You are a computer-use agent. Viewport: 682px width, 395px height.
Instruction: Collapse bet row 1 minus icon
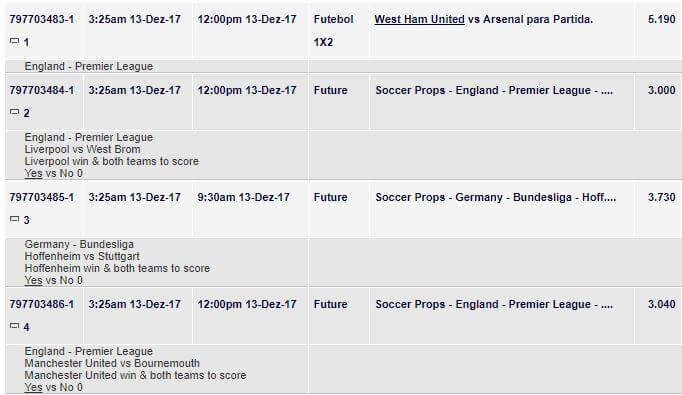click(x=14, y=41)
